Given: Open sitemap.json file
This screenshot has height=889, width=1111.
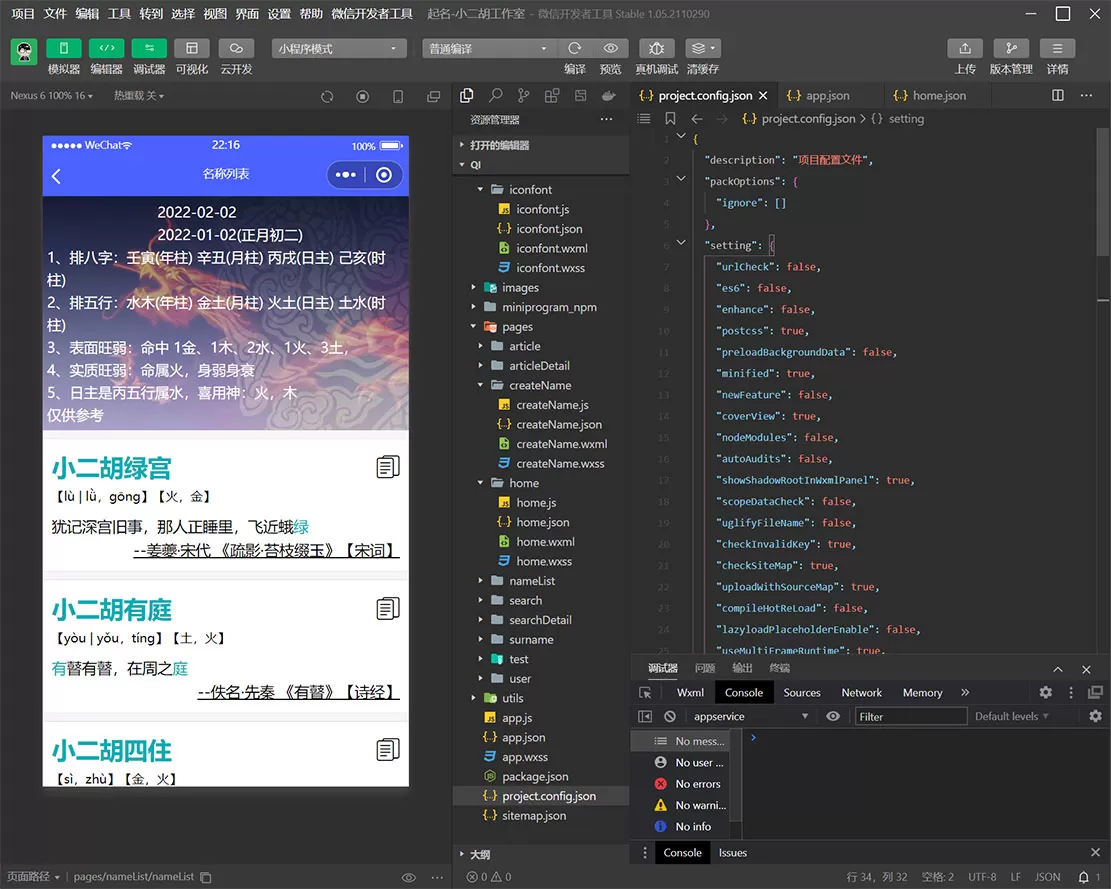Looking at the screenshot, I should [534, 816].
